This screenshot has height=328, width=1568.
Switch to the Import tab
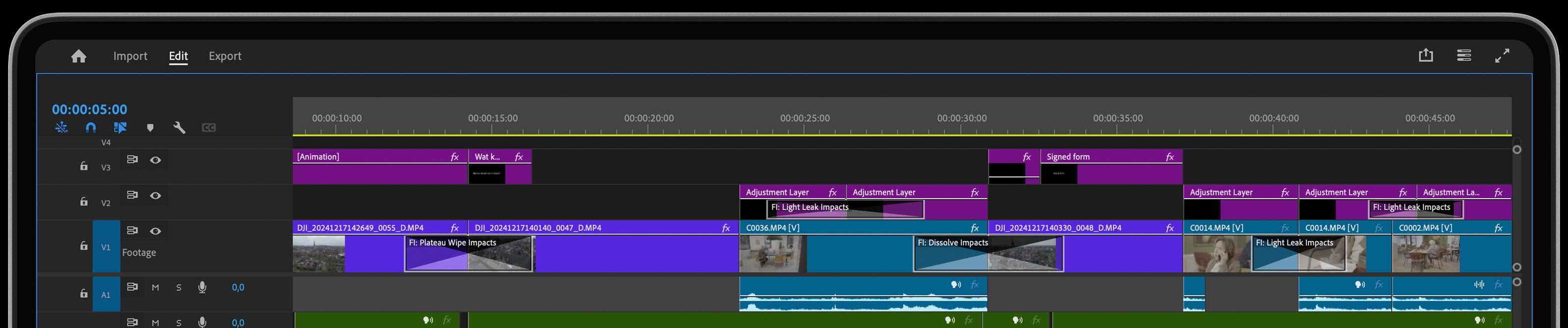130,56
